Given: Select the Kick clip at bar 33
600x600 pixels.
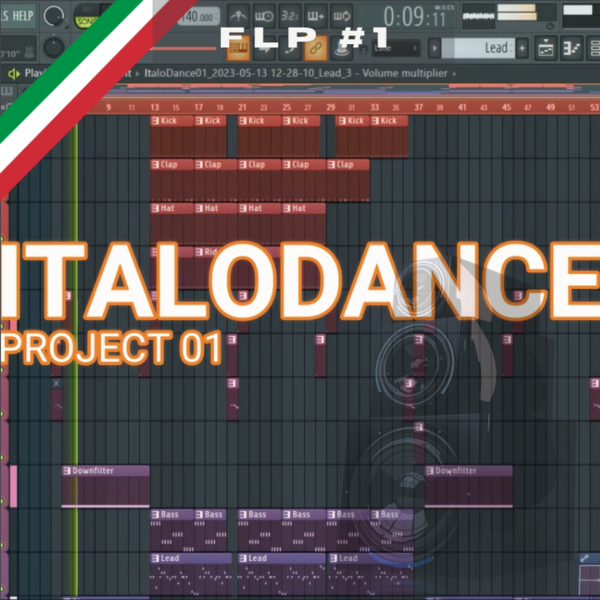Looking at the screenshot, I should click(389, 136).
